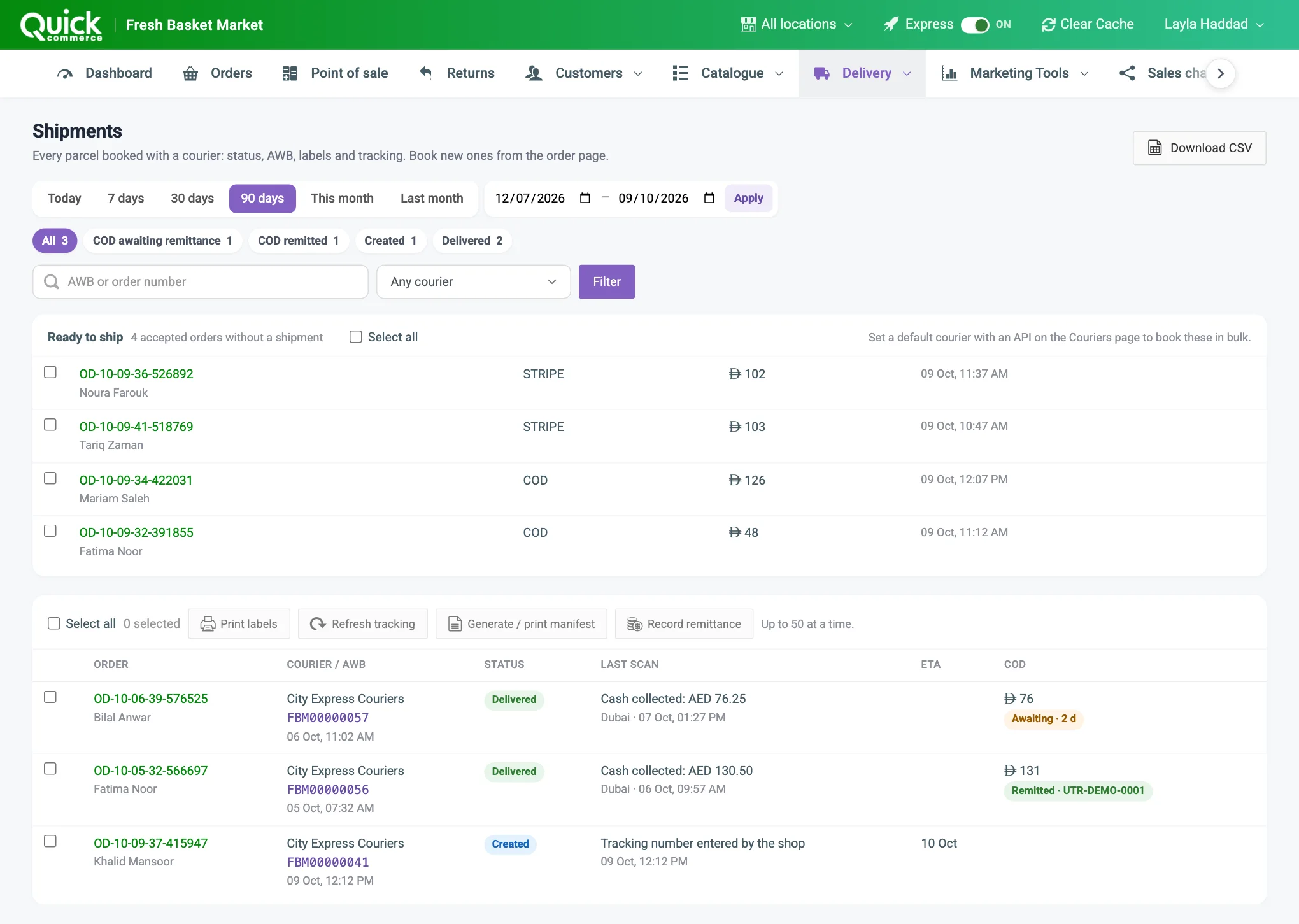Screen dimensions: 1299x924
Task: Select the Last month range tab
Action: (x=432, y=198)
